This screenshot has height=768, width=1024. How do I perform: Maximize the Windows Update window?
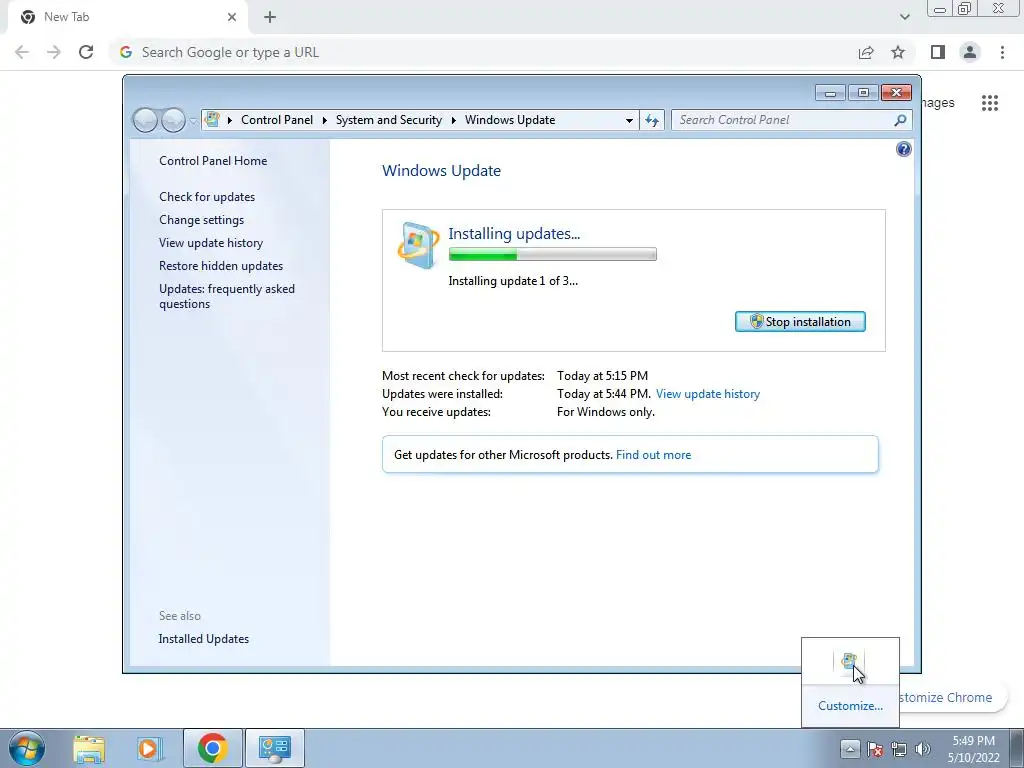click(x=863, y=93)
